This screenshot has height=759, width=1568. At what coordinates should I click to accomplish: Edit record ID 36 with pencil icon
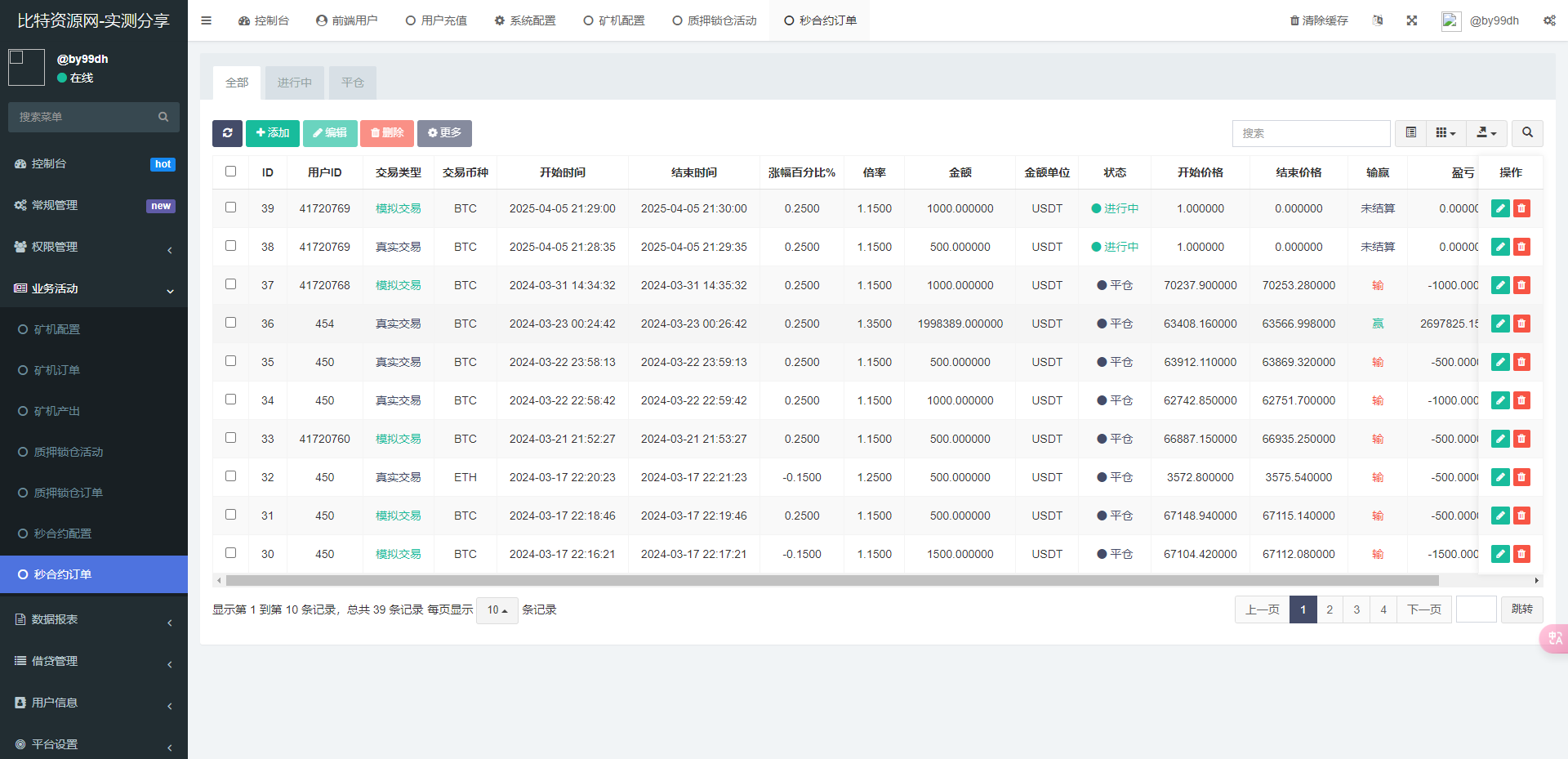pos(1500,324)
